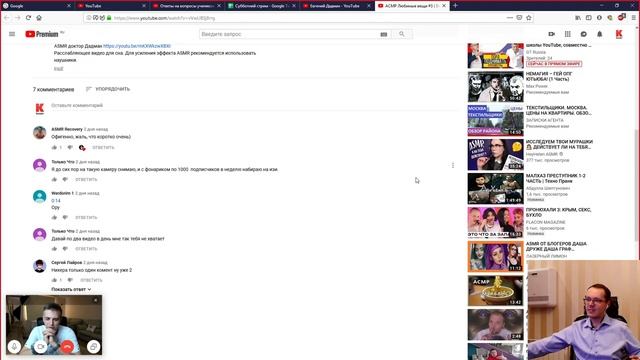Screen dimensions: 640x360
Task: Switch to the Ответы на вопросы tab
Action: click(x=186, y=6)
